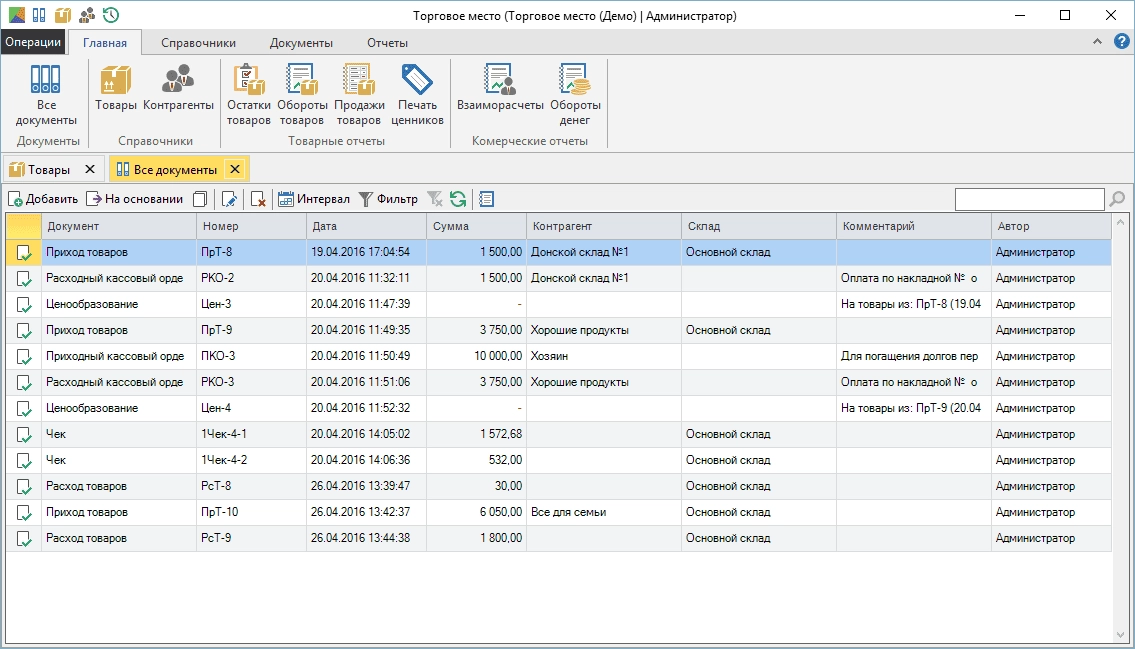Select the cell 'Все для семьи'
Viewport: 1135px width, 649px height.
click(x=604, y=512)
